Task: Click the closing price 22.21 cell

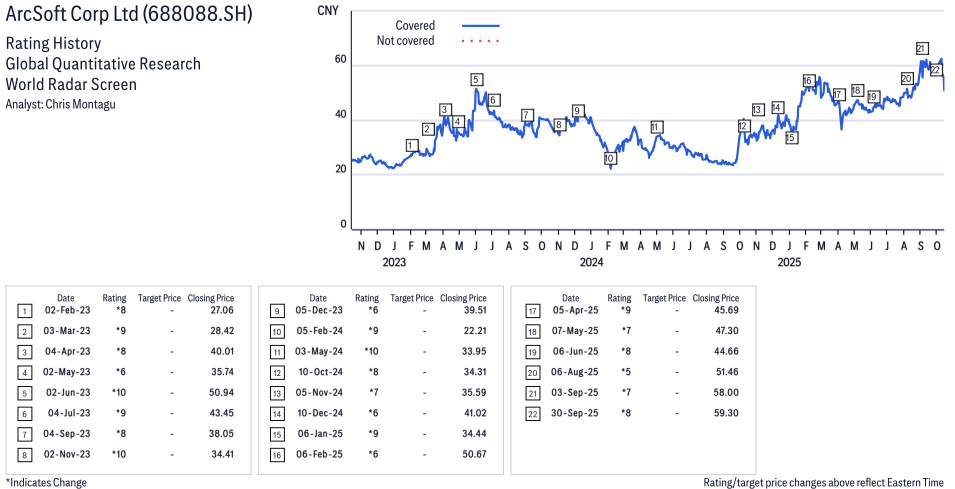Action: pos(466,331)
